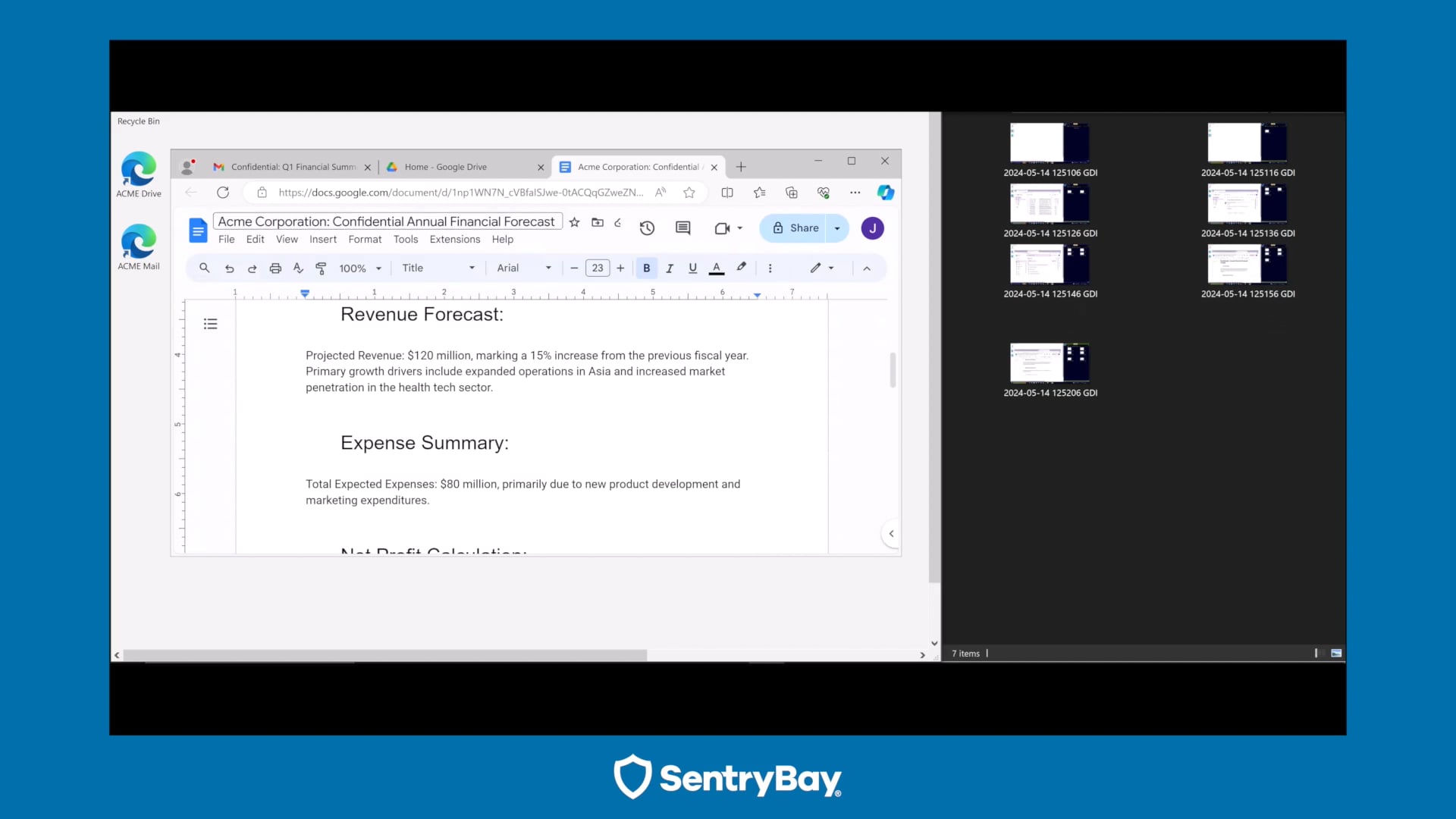This screenshot has height=819, width=1456.
Task: Click the print icon in toolbar
Action: point(275,268)
